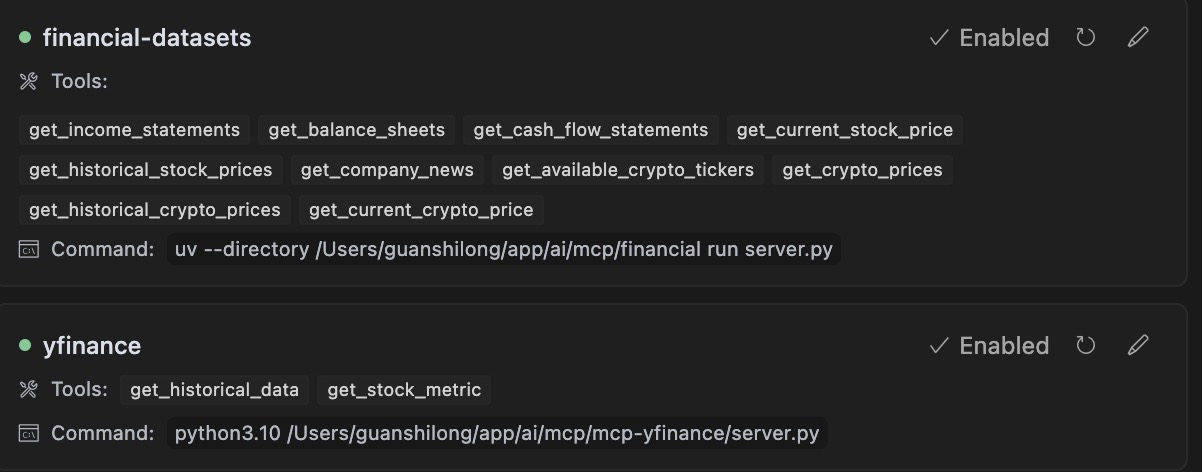Toggle Enabled for yfinance server
The width and height of the screenshot is (1202, 472).
point(989,346)
